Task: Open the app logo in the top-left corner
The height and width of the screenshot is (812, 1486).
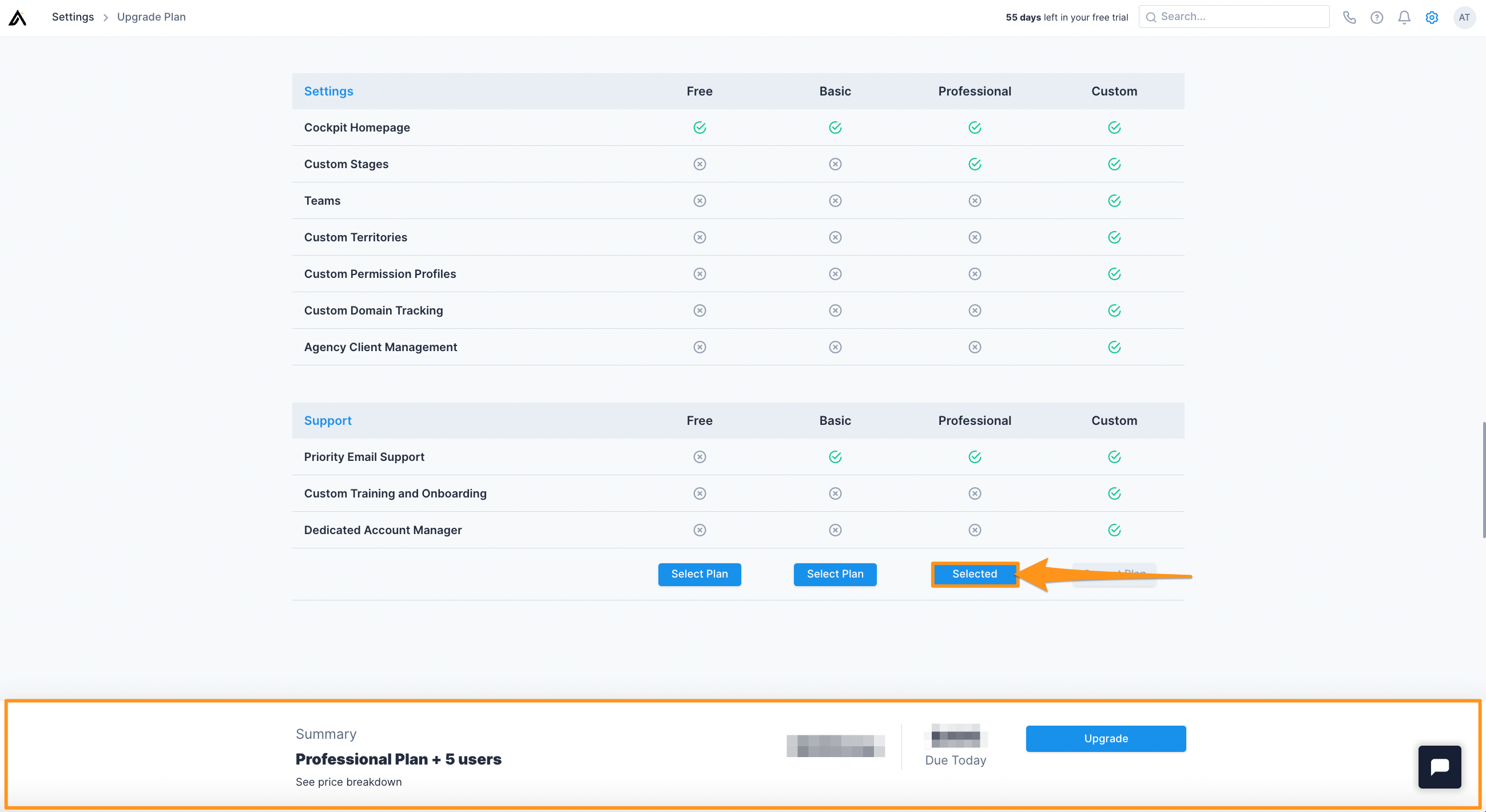Action: click(x=17, y=17)
